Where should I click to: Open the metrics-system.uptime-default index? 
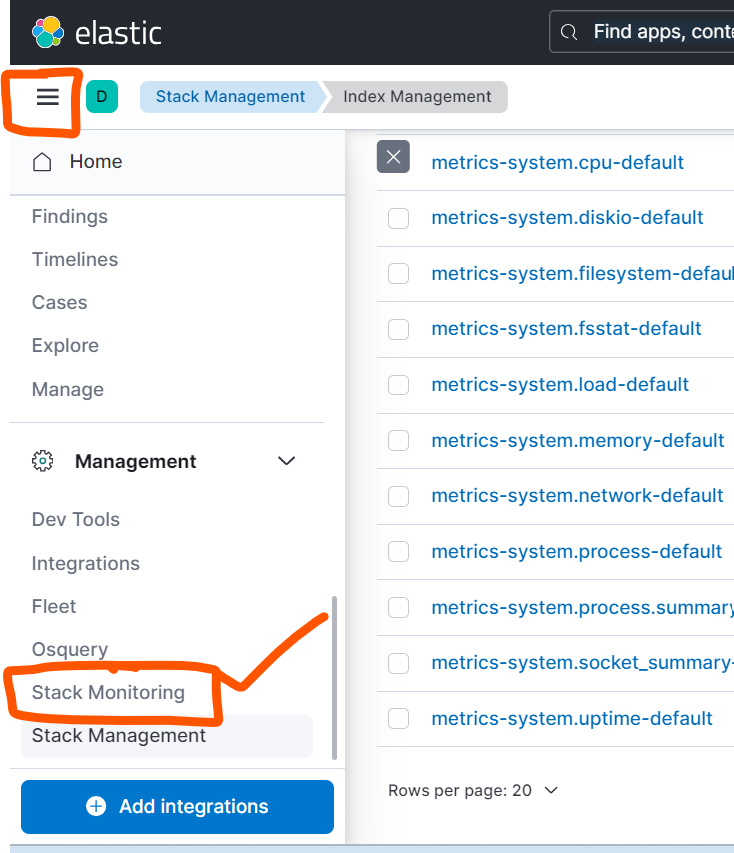pyautogui.click(x=572, y=719)
